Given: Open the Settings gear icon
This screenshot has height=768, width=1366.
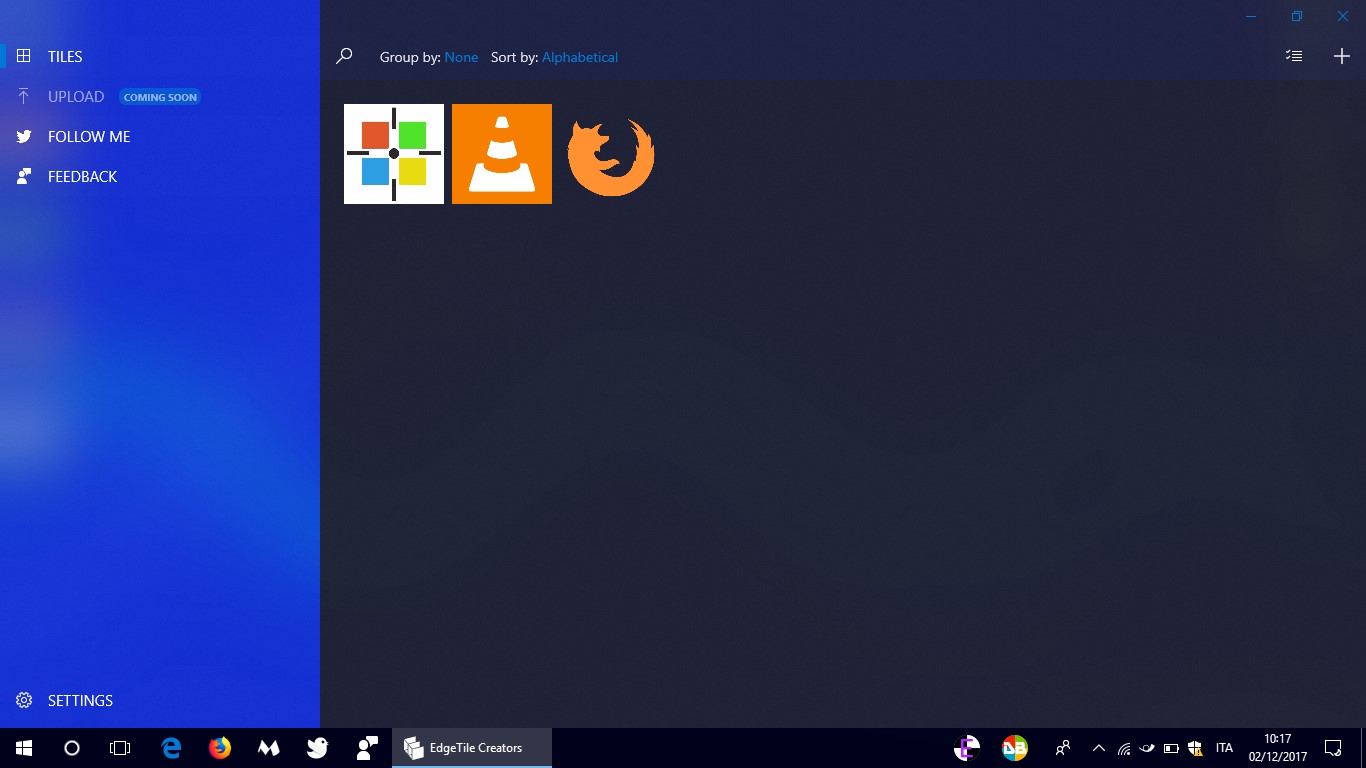Looking at the screenshot, I should pos(23,700).
